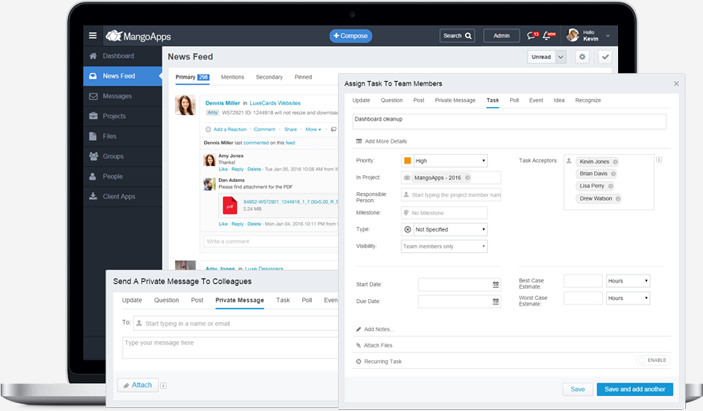Open the chat messages notification icon
The width and height of the screenshot is (703, 411).
533,35
